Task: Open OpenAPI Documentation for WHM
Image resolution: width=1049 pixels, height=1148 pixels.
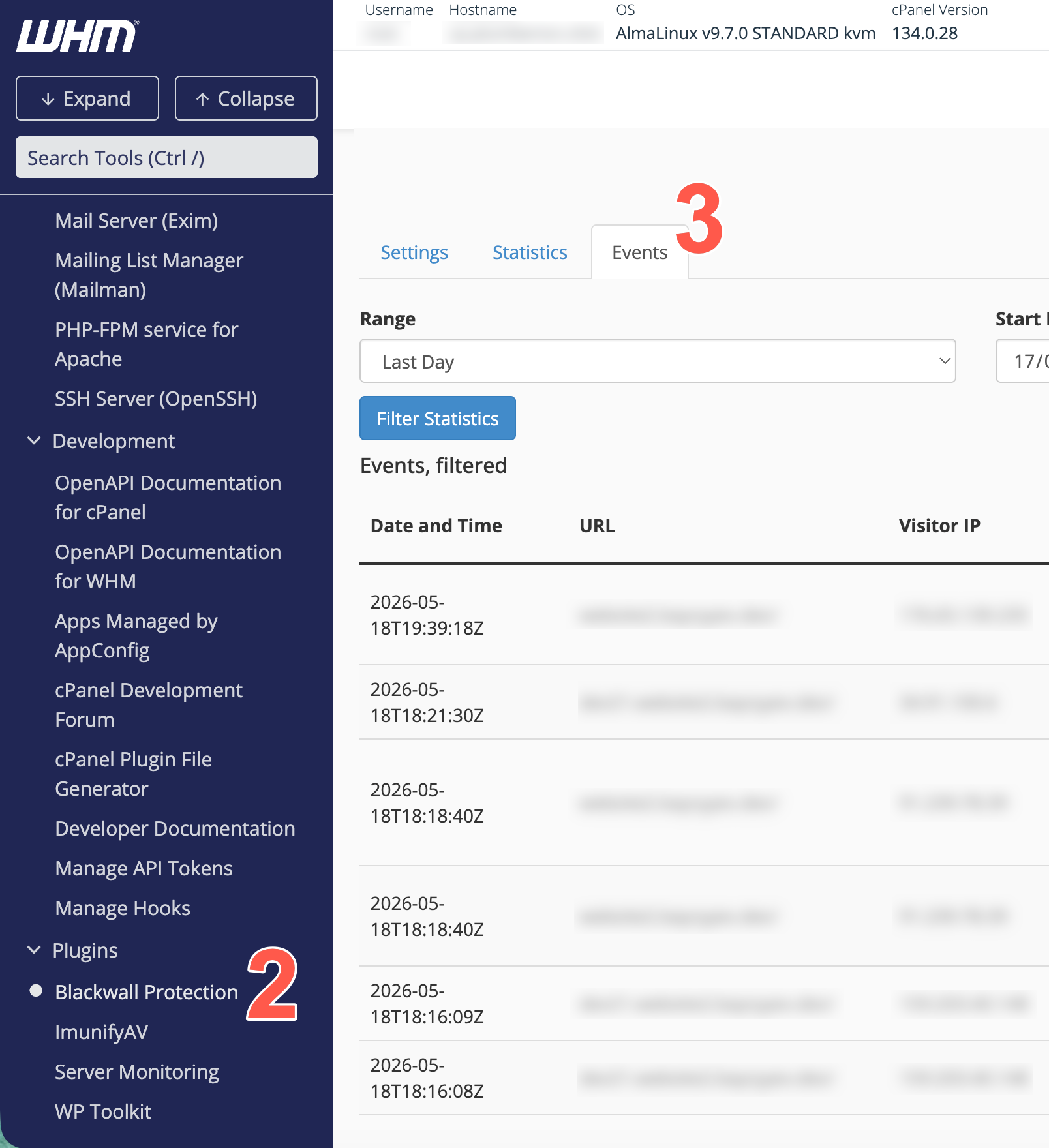Action: click(x=168, y=566)
